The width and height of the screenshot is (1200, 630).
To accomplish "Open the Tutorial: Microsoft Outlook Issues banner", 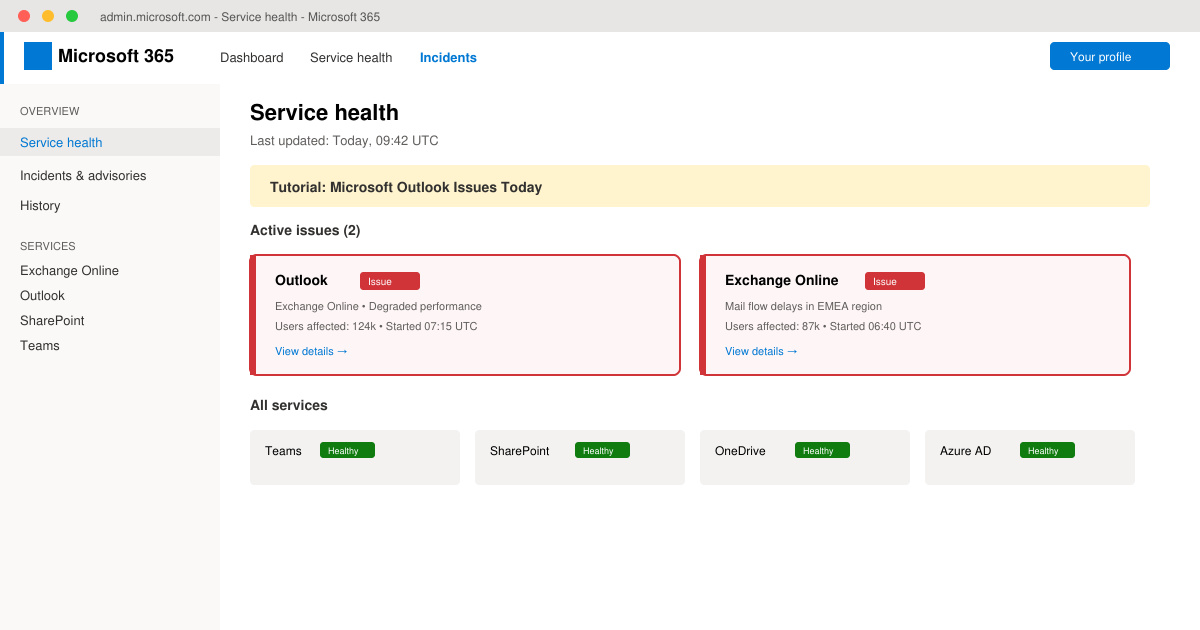I will (x=700, y=186).
